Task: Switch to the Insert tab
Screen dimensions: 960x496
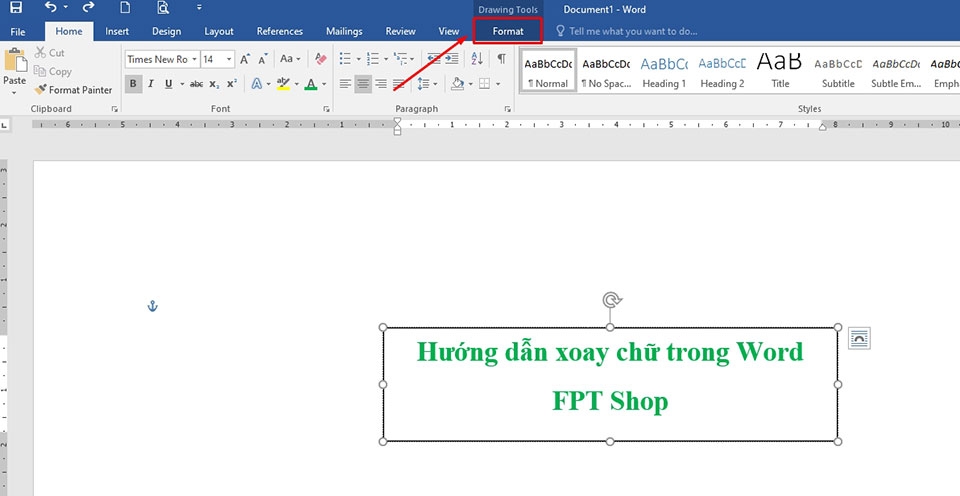Action: [x=117, y=31]
